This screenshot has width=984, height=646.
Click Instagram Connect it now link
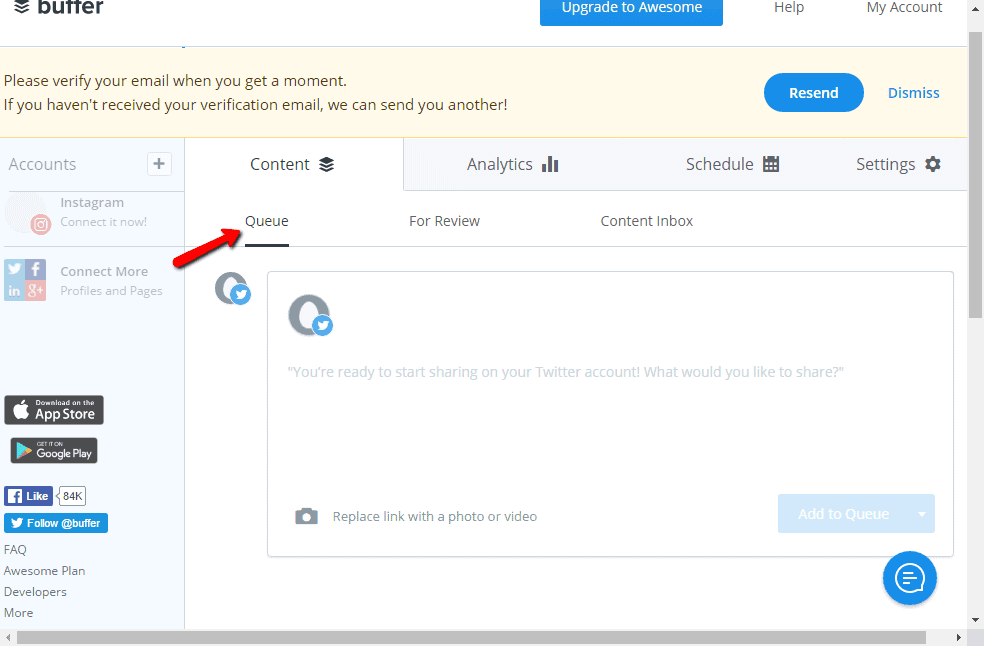(x=104, y=222)
